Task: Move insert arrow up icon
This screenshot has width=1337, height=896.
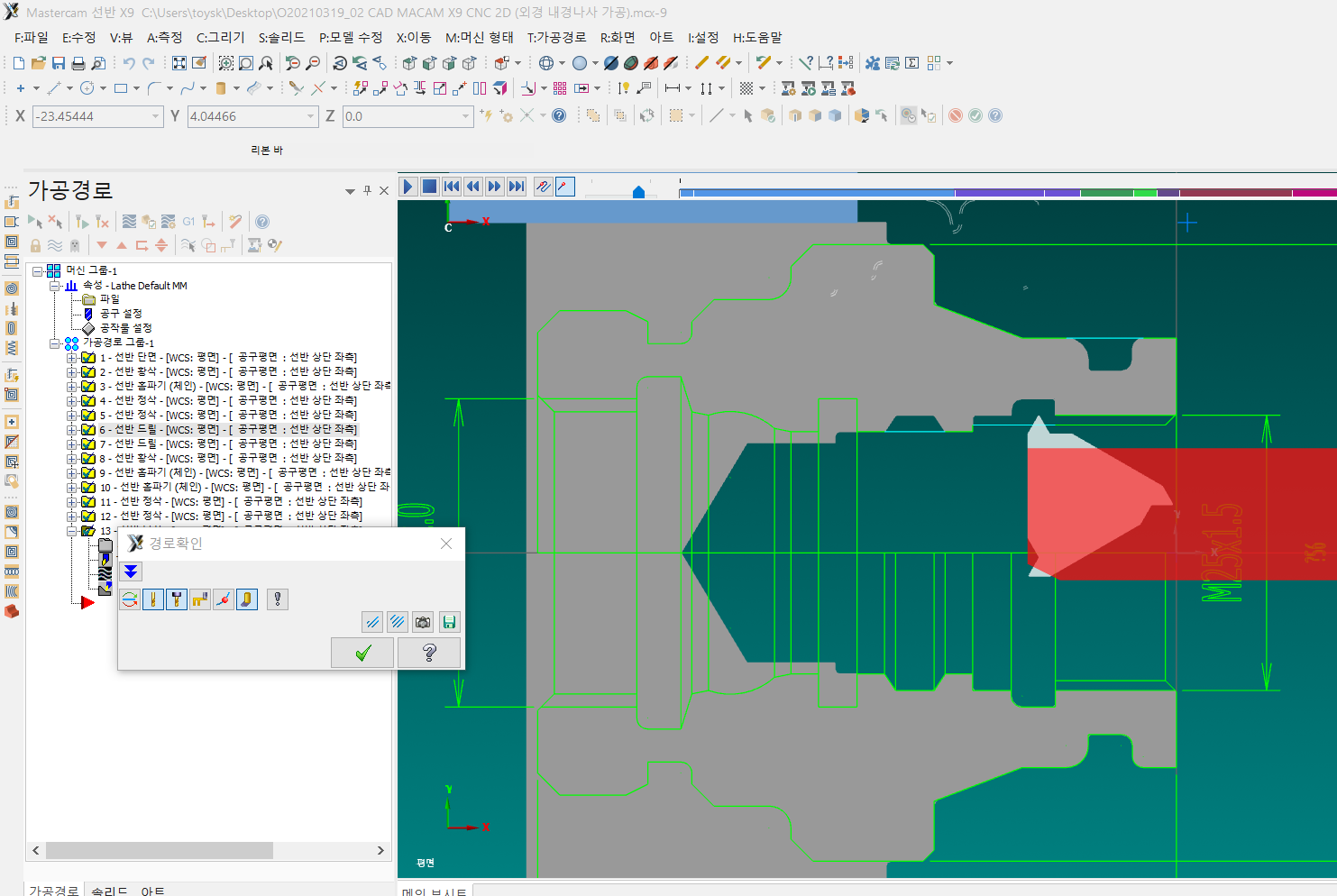Action: [122, 245]
